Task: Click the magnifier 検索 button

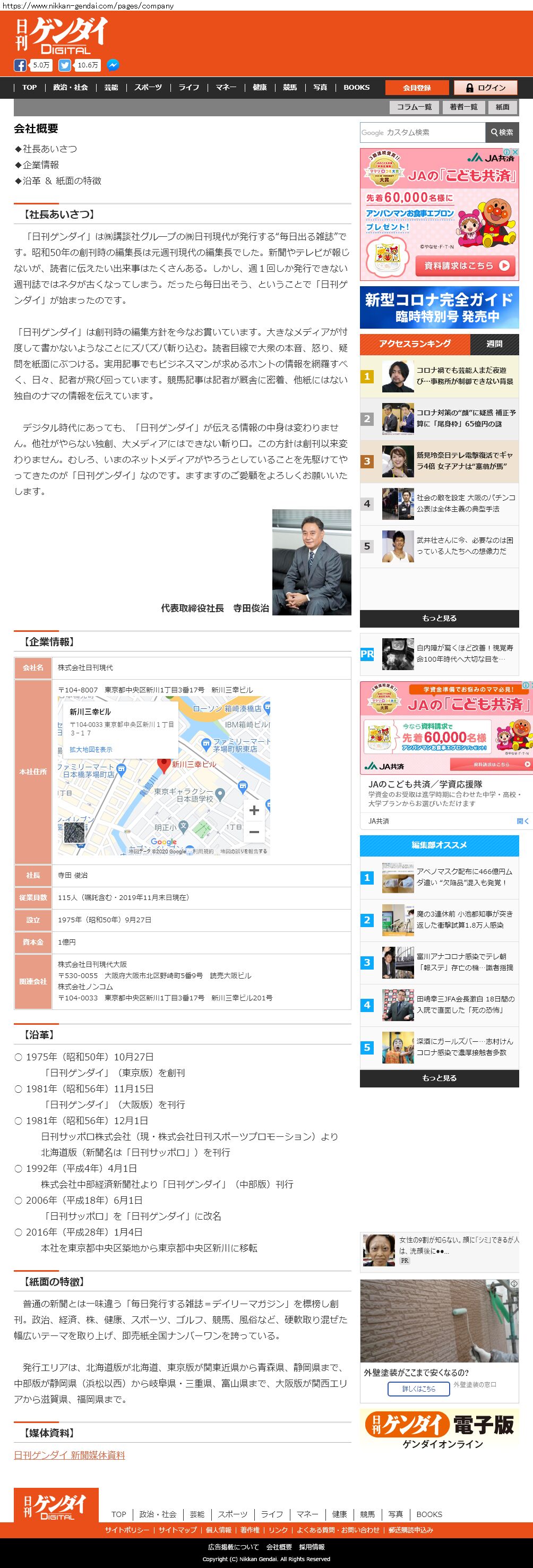Action: coord(502,132)
